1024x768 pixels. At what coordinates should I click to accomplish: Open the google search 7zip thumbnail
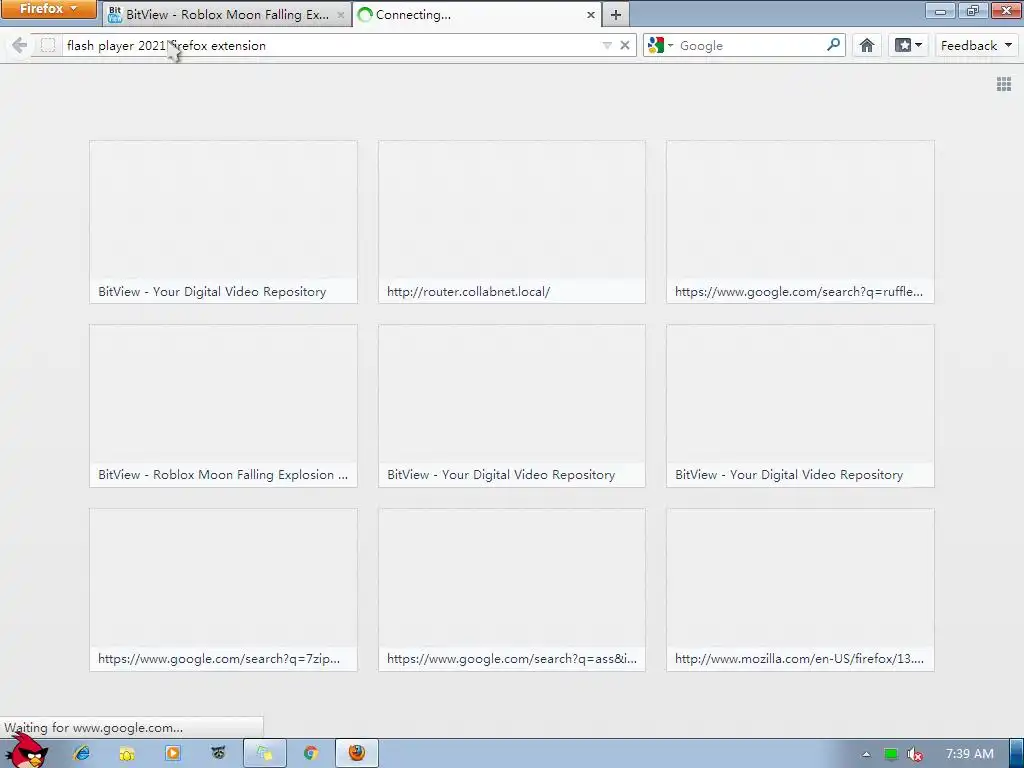(223, 590)
